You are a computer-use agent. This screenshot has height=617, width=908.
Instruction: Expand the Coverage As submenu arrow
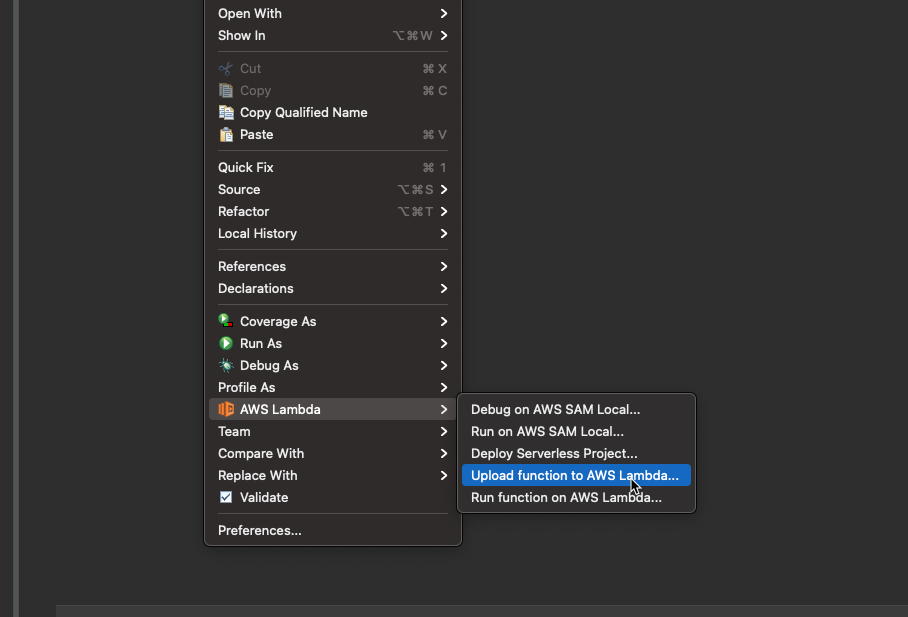(444, 322)
